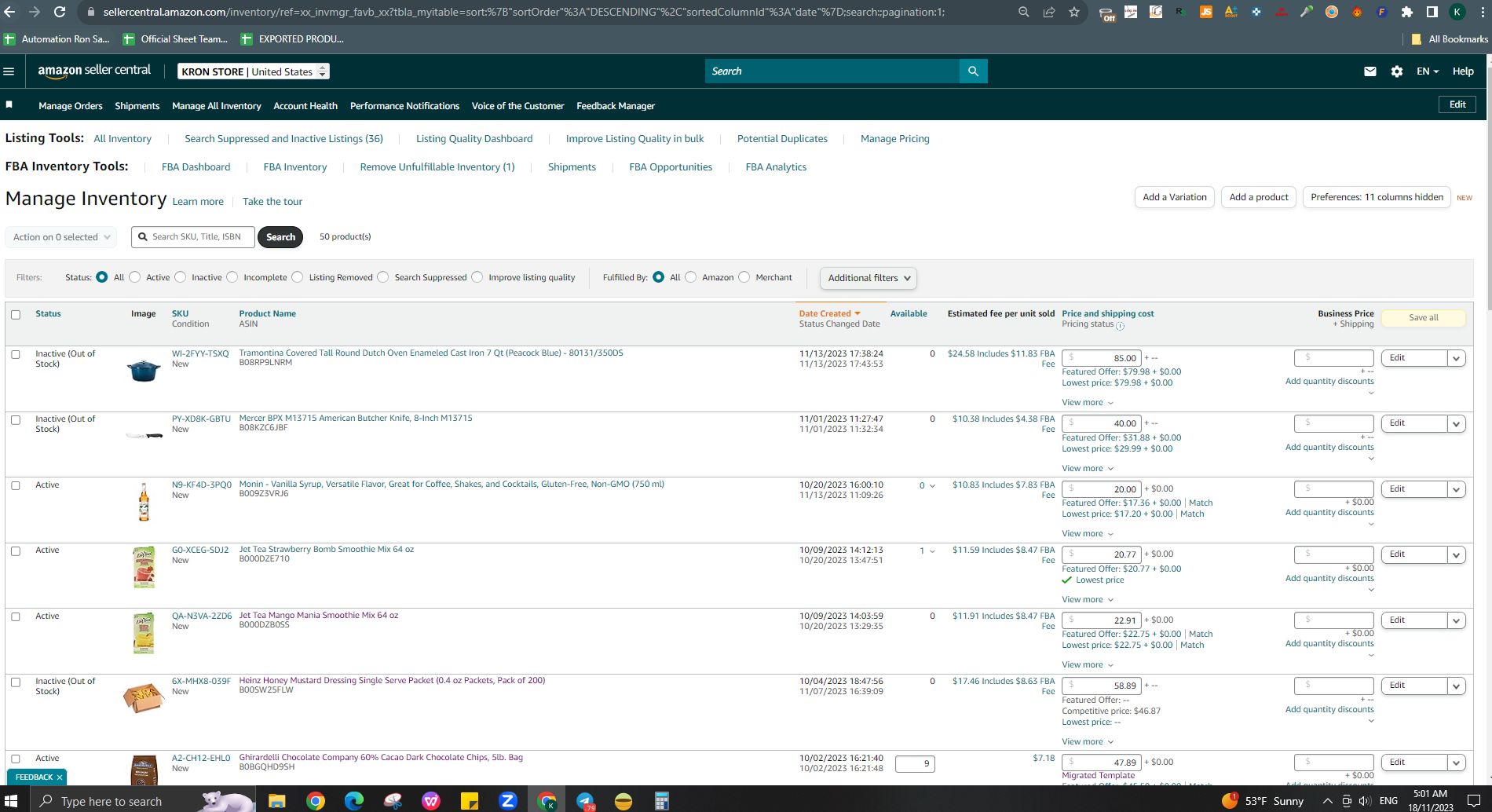The height and width of the screenshot is (812, 1492).
Task: Open the EN language dropdown
Action: [x=1428, y=71]
